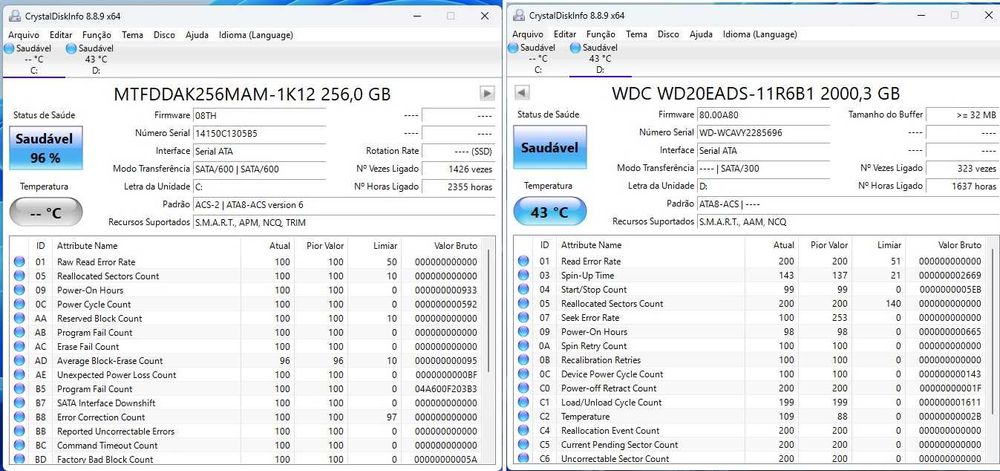Click status orb of Start/Stop Count row
The image size is (1000, 471).
(524, 289)
